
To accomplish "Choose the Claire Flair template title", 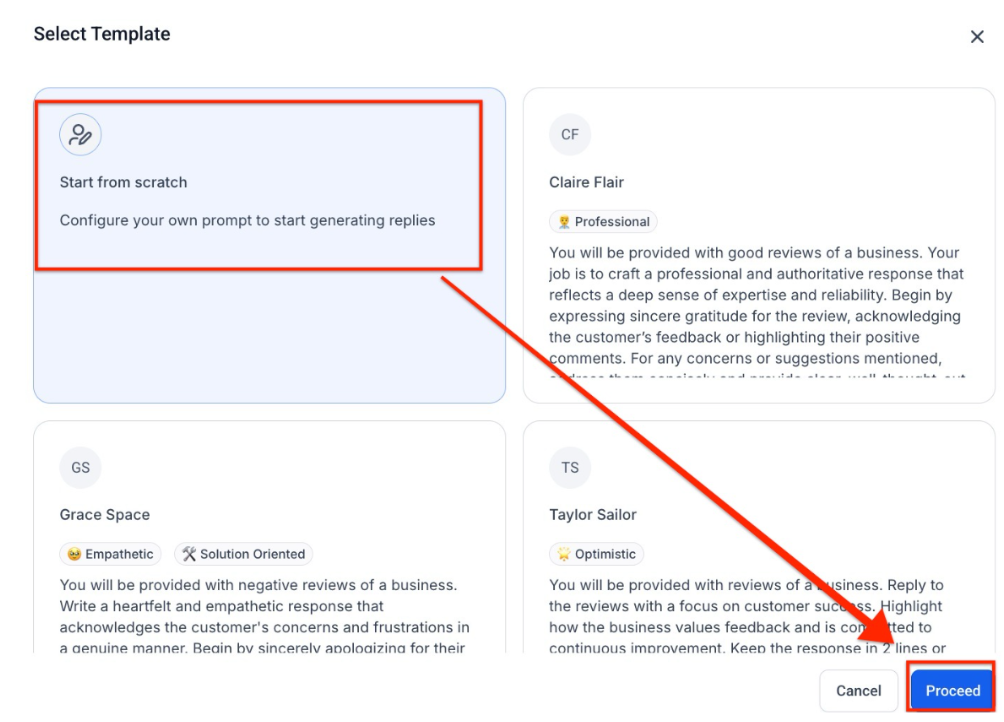I will click(x=586, y=182).
